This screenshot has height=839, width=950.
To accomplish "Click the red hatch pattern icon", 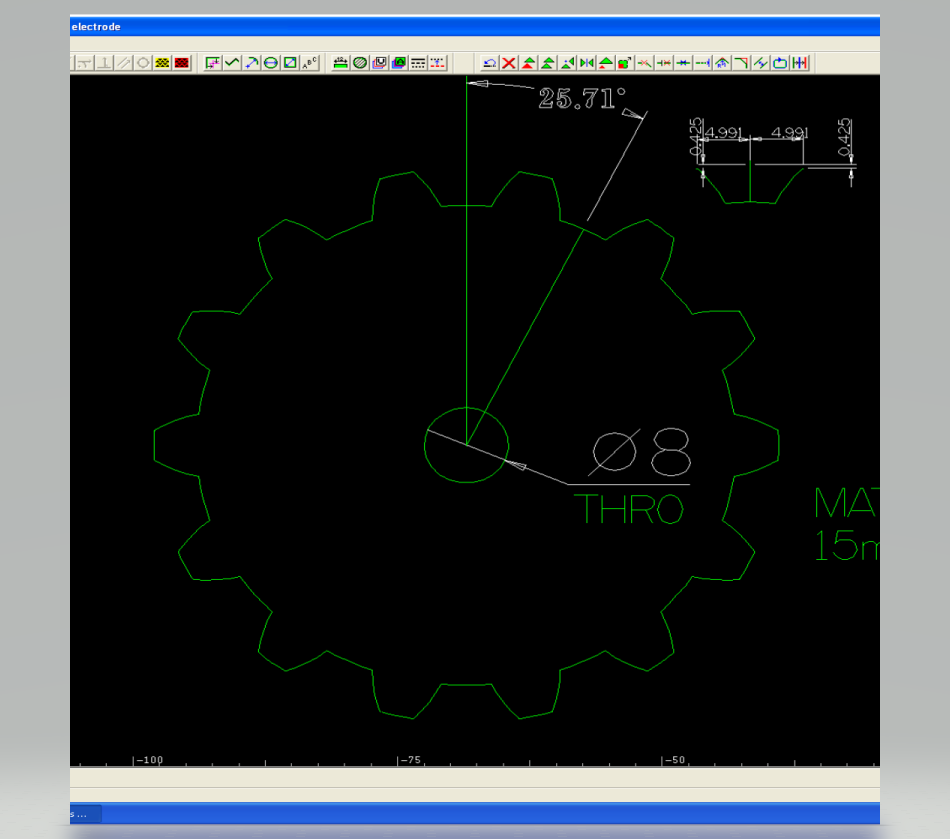I will 182,63.
